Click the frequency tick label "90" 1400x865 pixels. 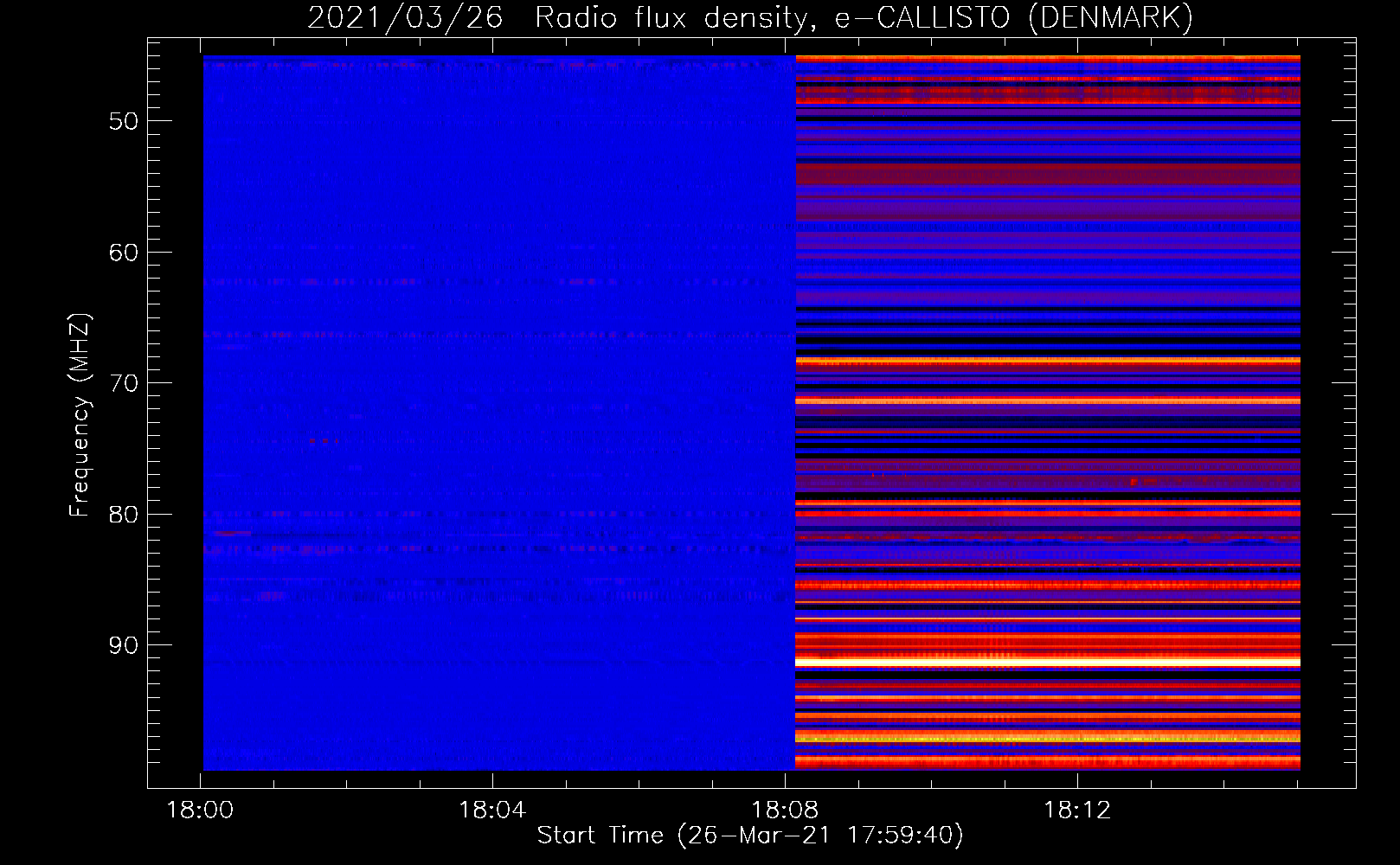click(x=124, y=645)
